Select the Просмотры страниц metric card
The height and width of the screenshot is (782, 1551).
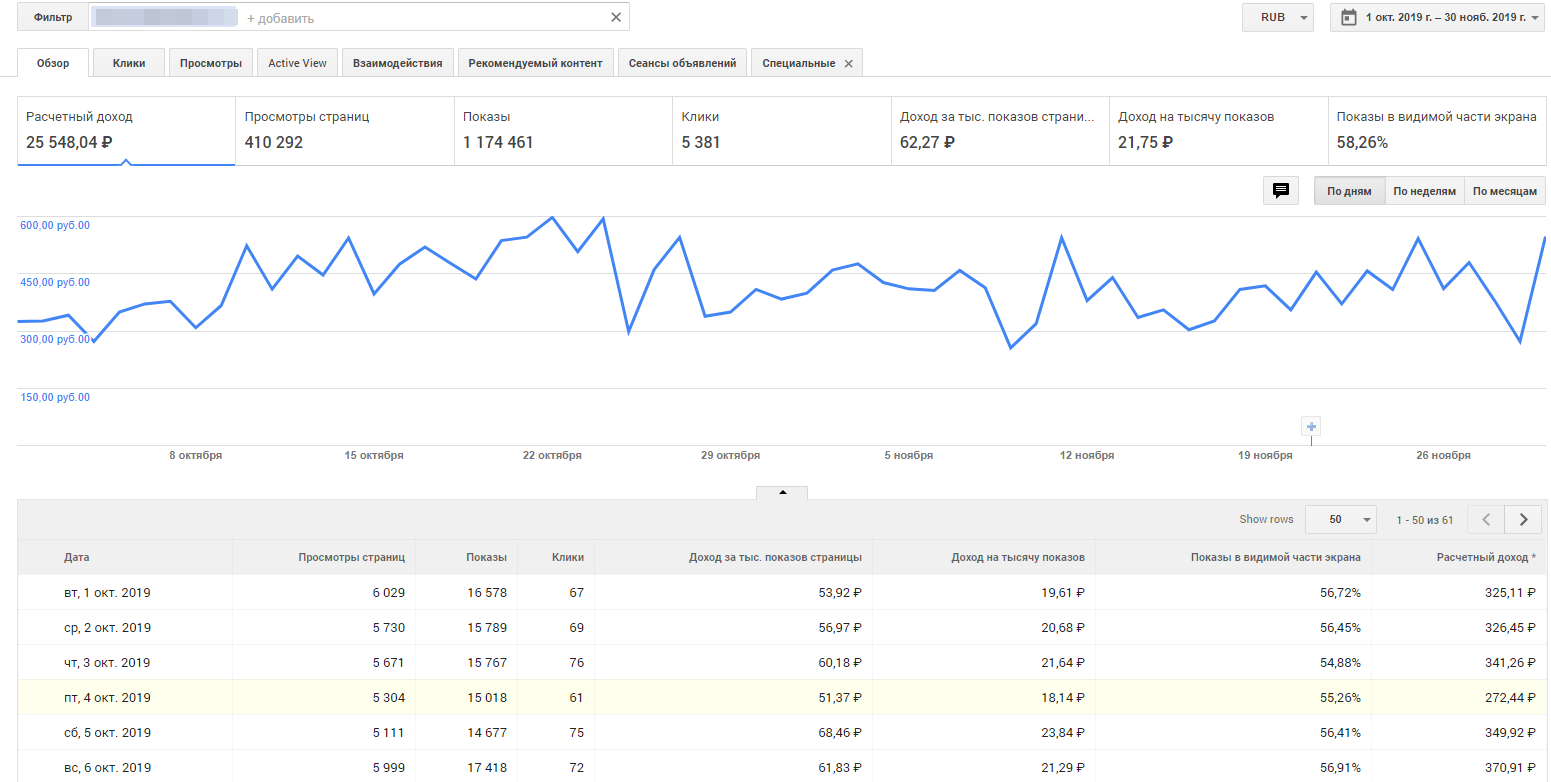(344, 130)
